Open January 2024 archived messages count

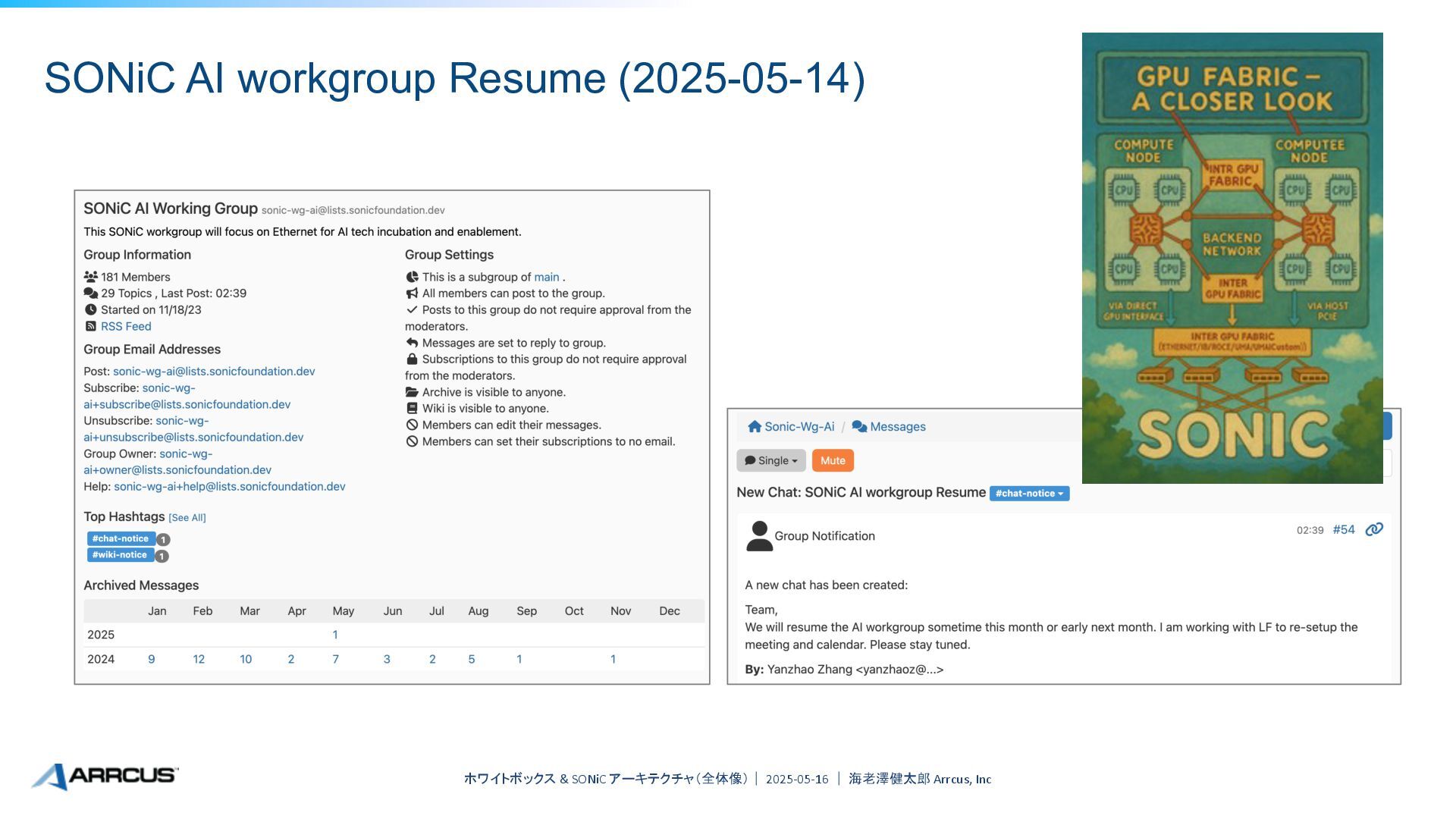tap(152, 659)
